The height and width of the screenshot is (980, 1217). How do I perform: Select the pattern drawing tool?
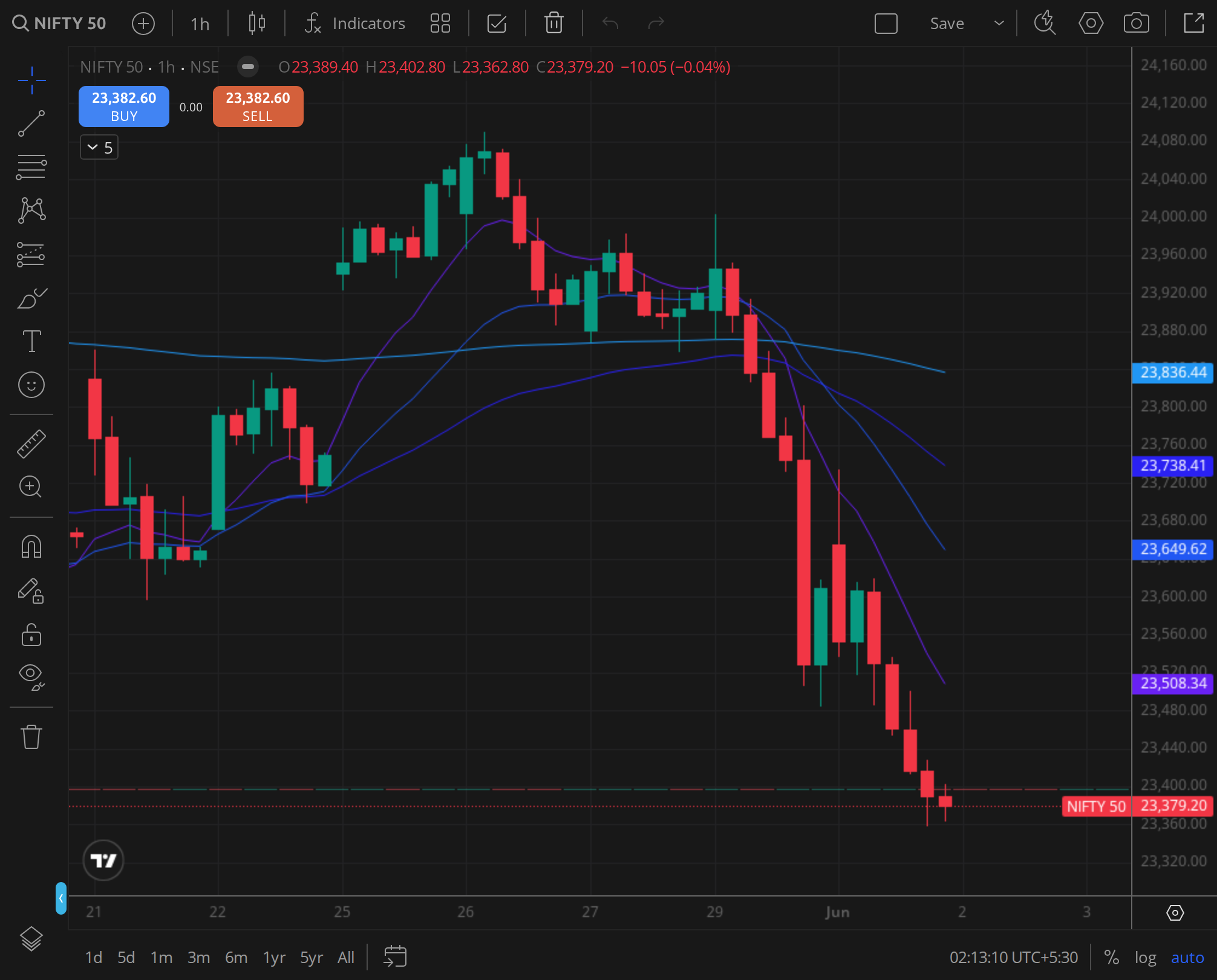(31, 211)
